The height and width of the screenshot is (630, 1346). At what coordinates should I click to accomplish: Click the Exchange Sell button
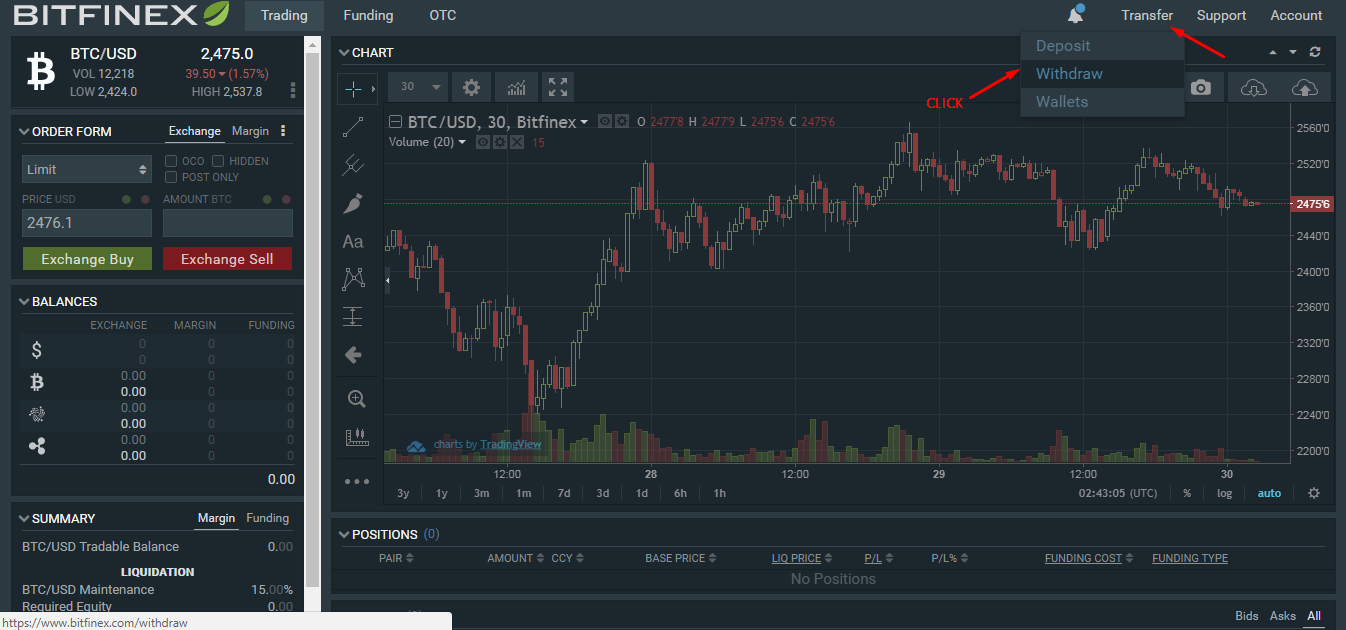click(227, 259)
